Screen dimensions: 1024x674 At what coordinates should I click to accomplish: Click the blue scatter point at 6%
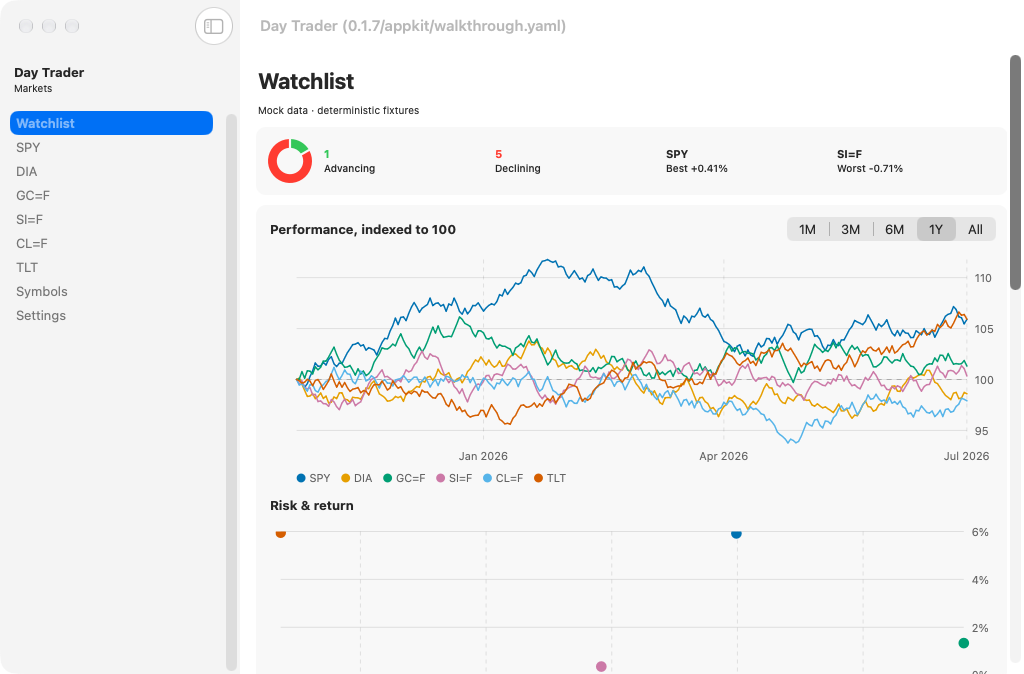736,534
